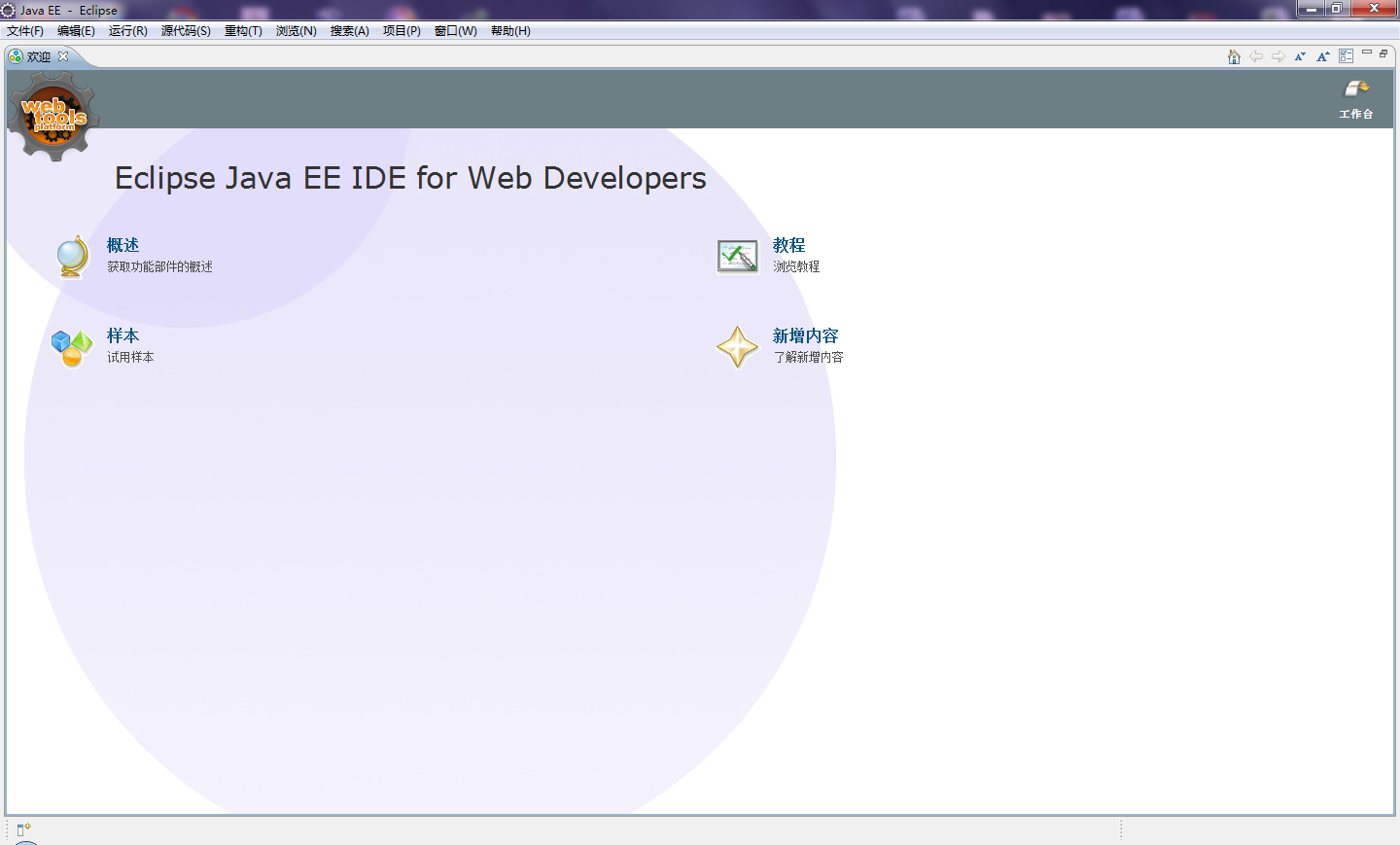Open the 运行(R) menu

[128, 31]
